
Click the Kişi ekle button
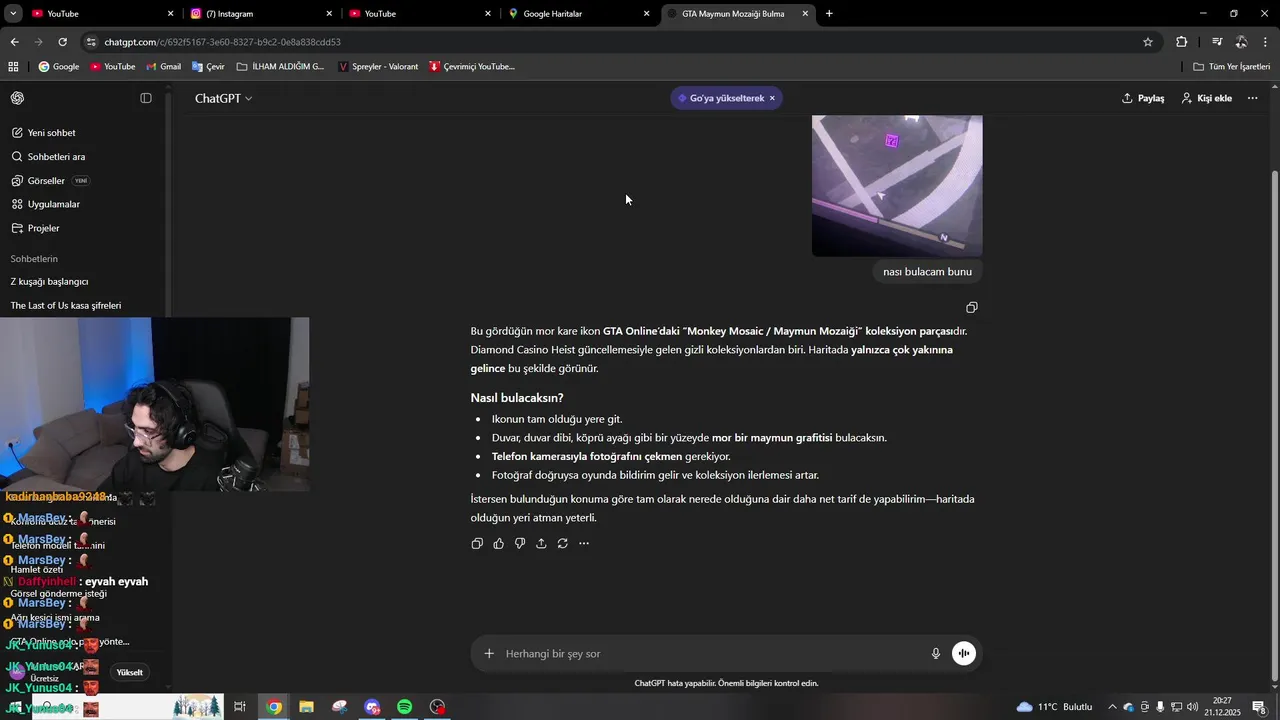tap(1206, 98)
